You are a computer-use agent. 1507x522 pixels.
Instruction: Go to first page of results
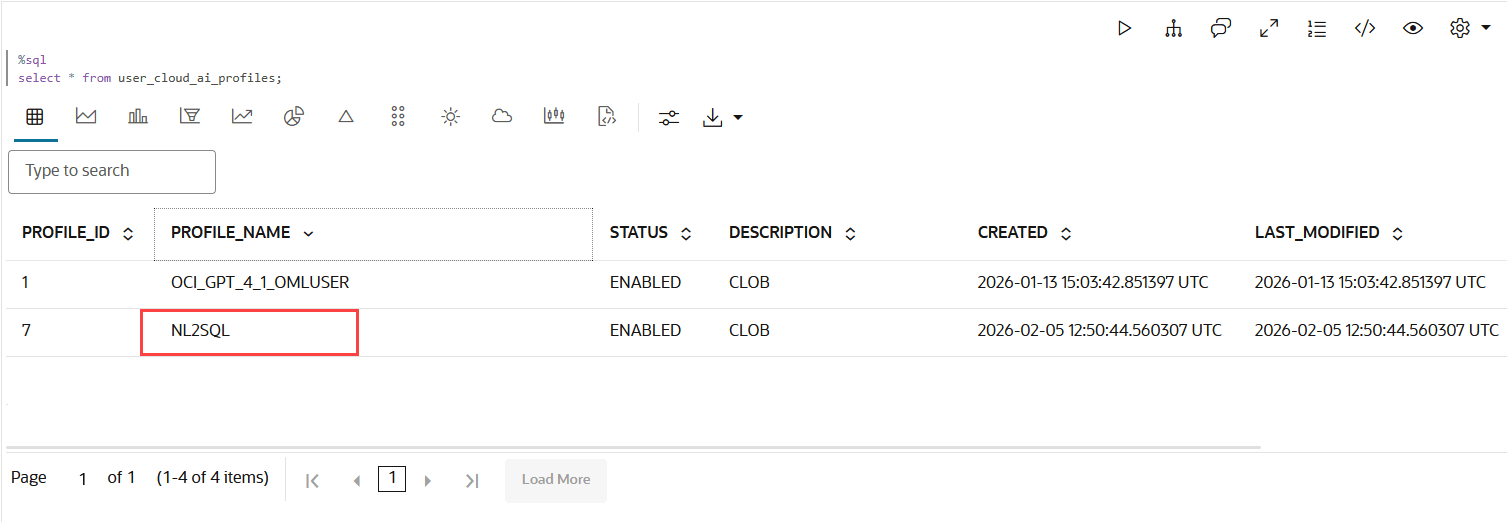pyautogui.click(x=312, y=481)
